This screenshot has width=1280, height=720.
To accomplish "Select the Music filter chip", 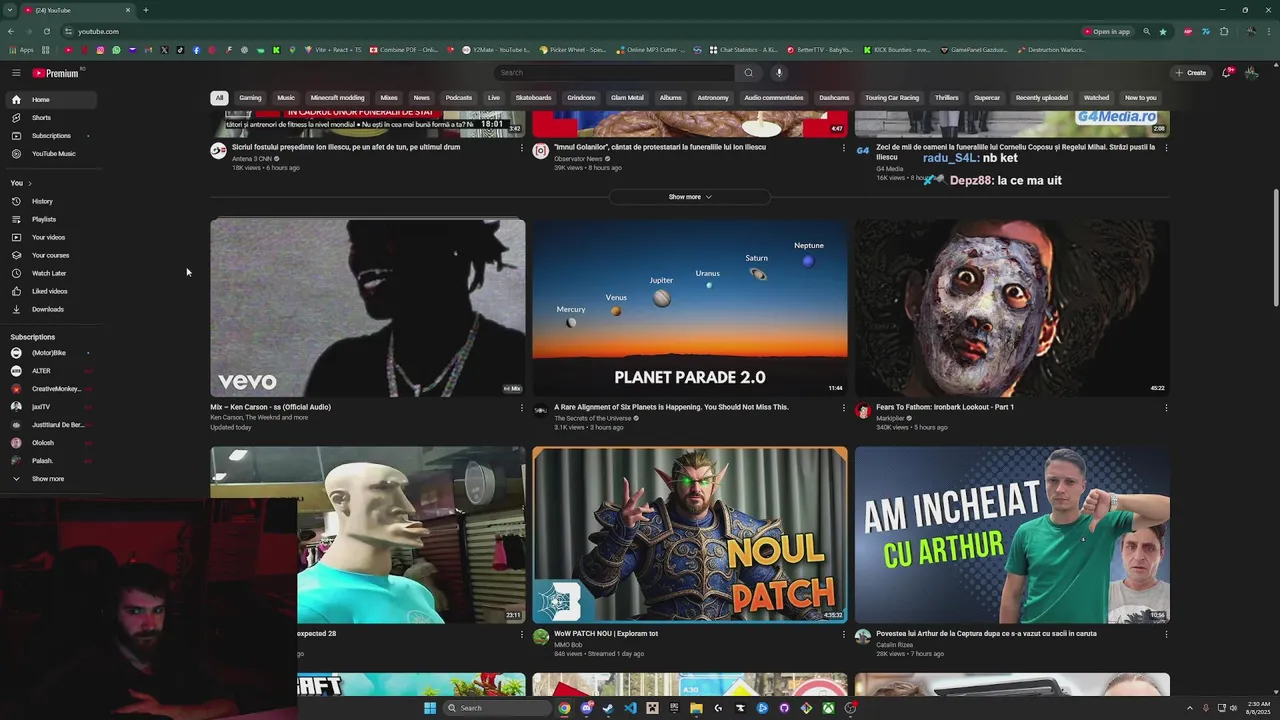I will 286,98.
